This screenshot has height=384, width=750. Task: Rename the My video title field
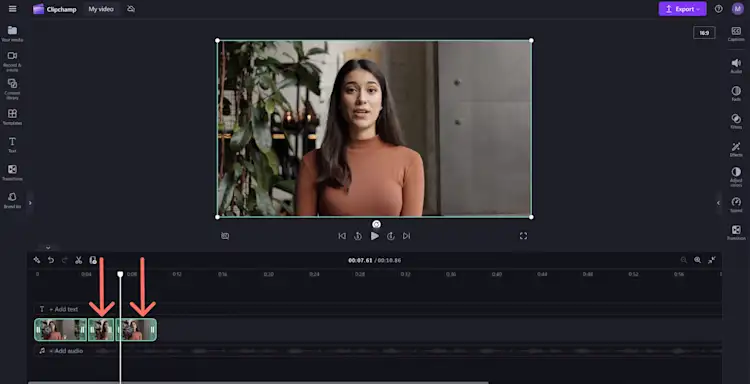tap(101, 9)
